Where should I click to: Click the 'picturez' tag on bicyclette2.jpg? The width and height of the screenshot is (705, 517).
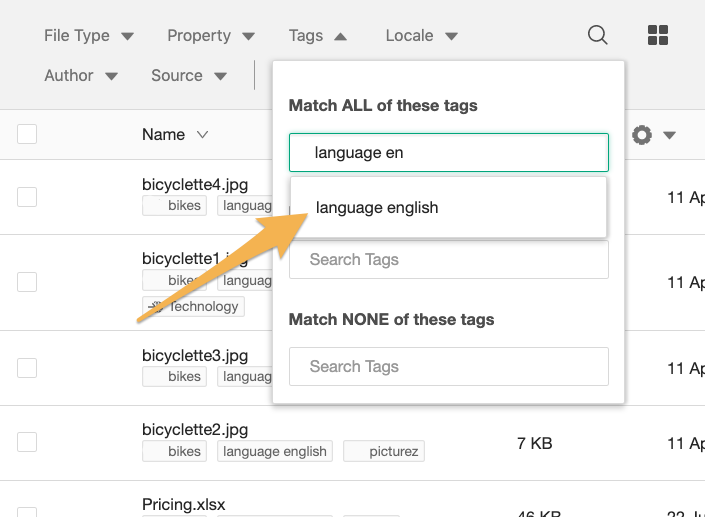click(x=384, y=451)
